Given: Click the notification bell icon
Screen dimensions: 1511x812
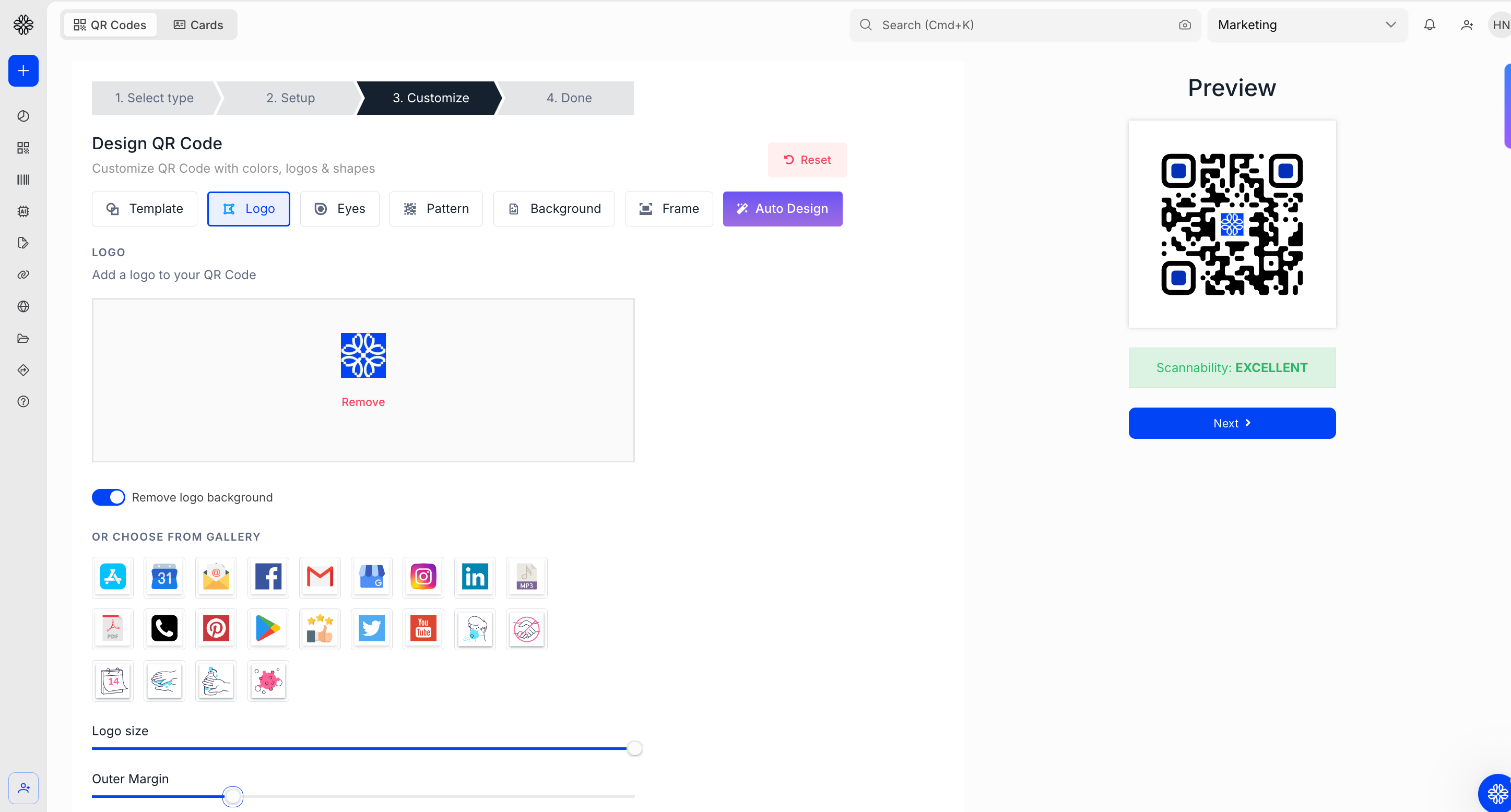Looking at the screenshot, I should coord(1430,25).
